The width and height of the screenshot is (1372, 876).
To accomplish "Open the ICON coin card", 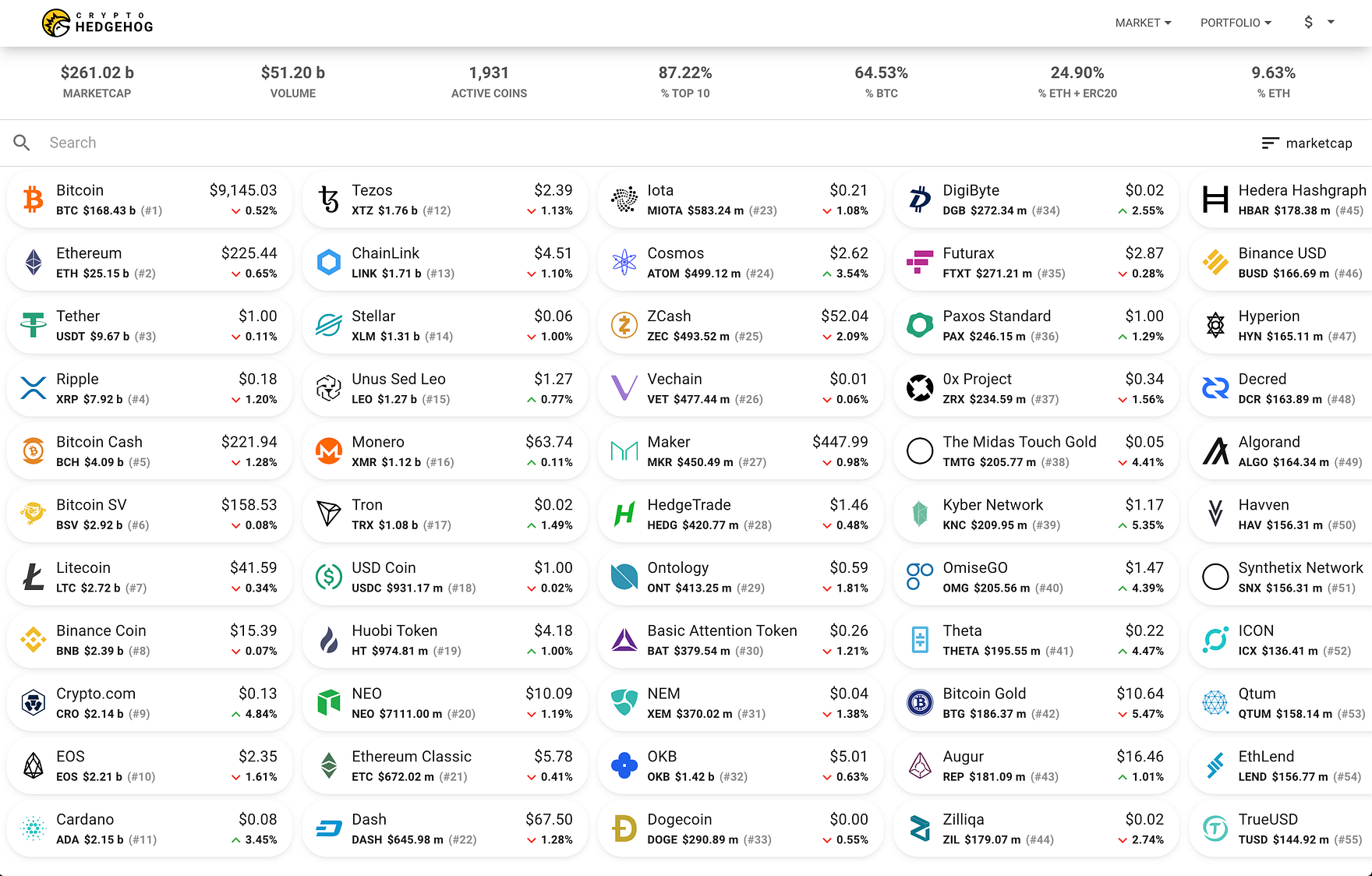I will [x=1281, y=640].
